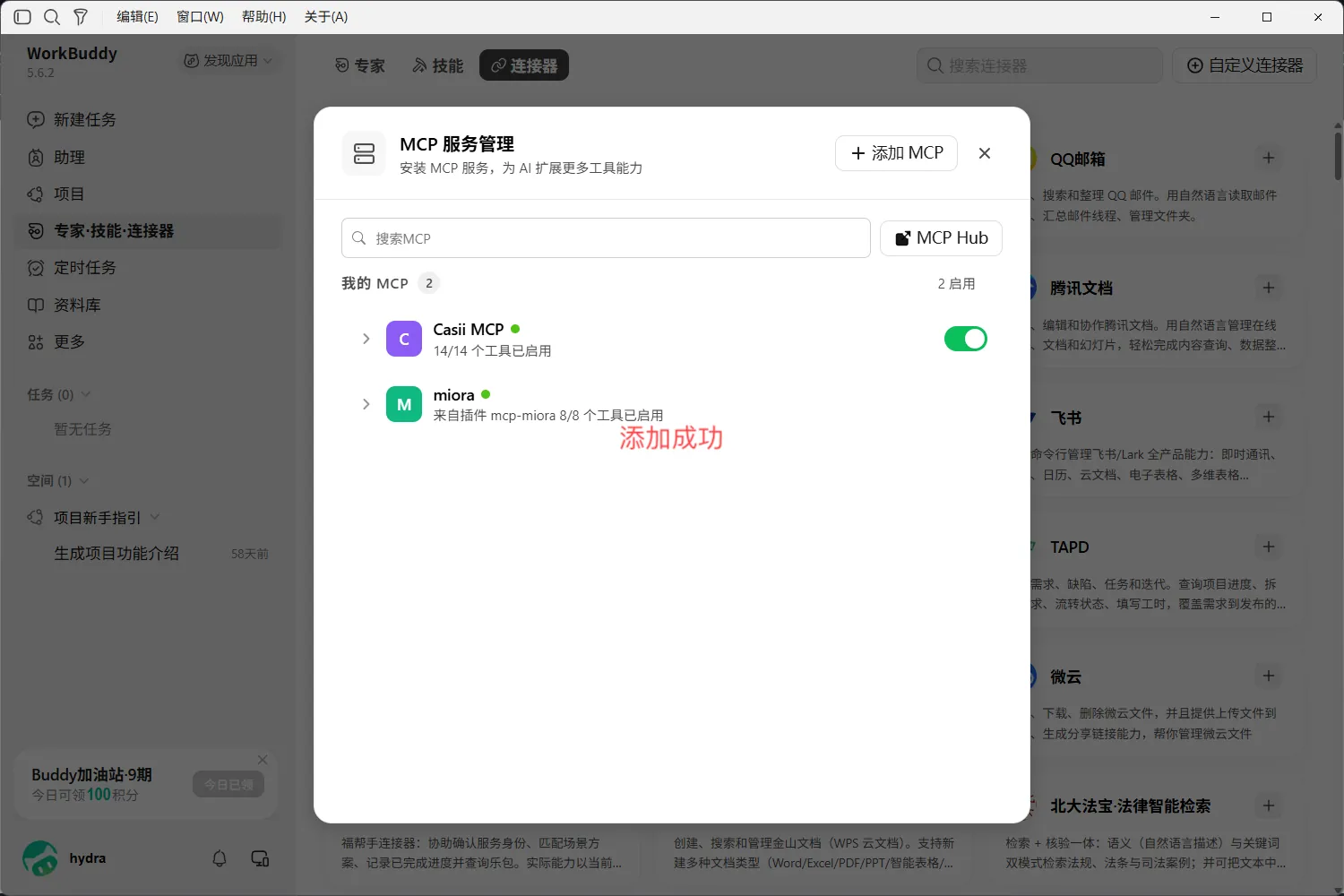The width and height of the screenshot is (1344, 896).
Task: Add the 微云 connector with plus
Action: tap(1269, 676)
